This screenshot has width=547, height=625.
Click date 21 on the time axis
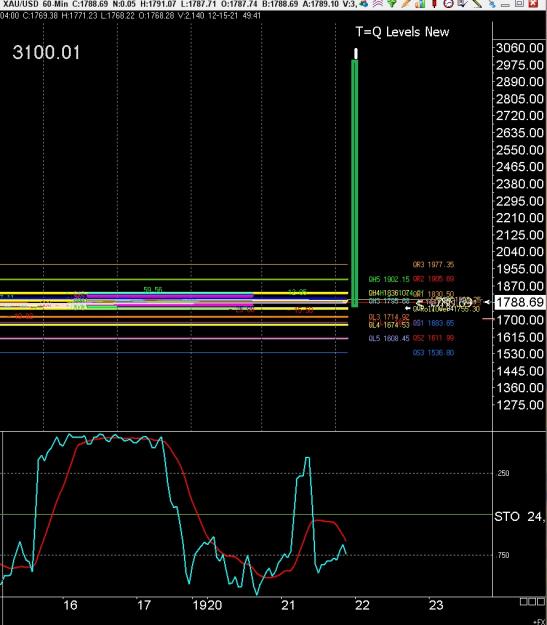tap(288, 605)
